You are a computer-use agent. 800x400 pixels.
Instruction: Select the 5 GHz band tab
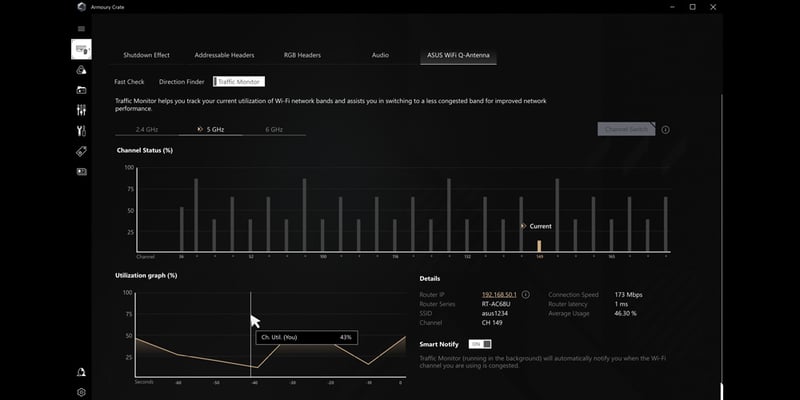[x=211, y=130]
